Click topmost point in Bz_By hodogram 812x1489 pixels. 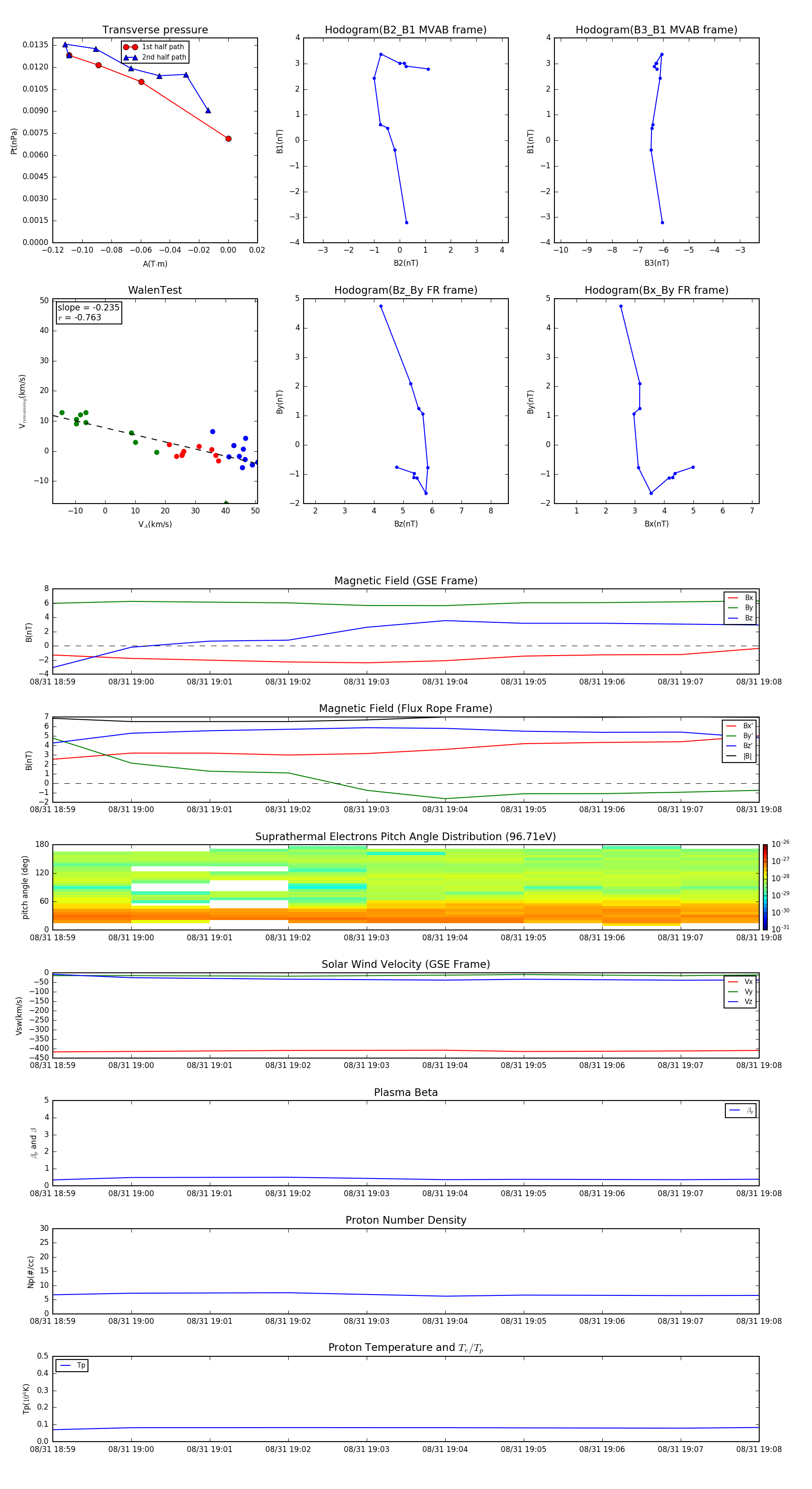(381, 306)
